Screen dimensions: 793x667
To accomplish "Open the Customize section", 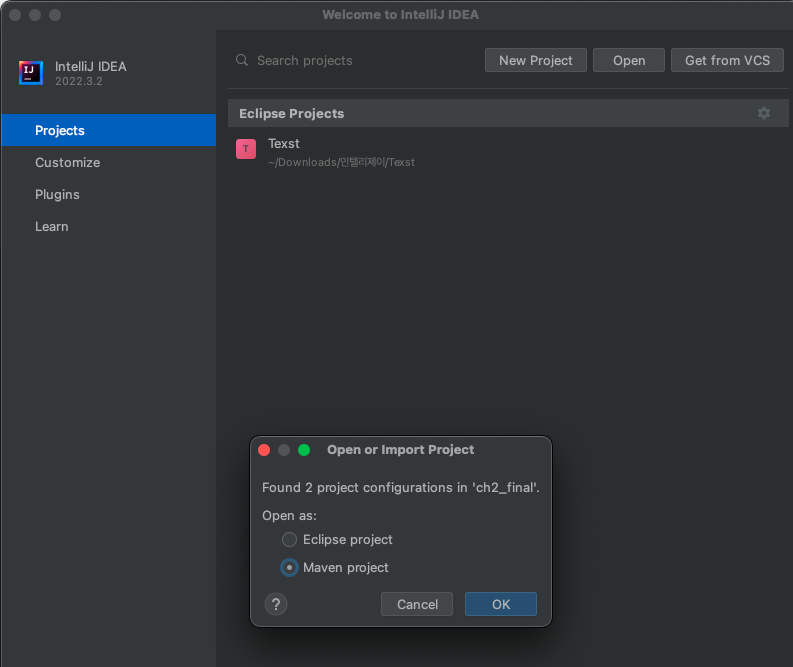I will [109, 162].
